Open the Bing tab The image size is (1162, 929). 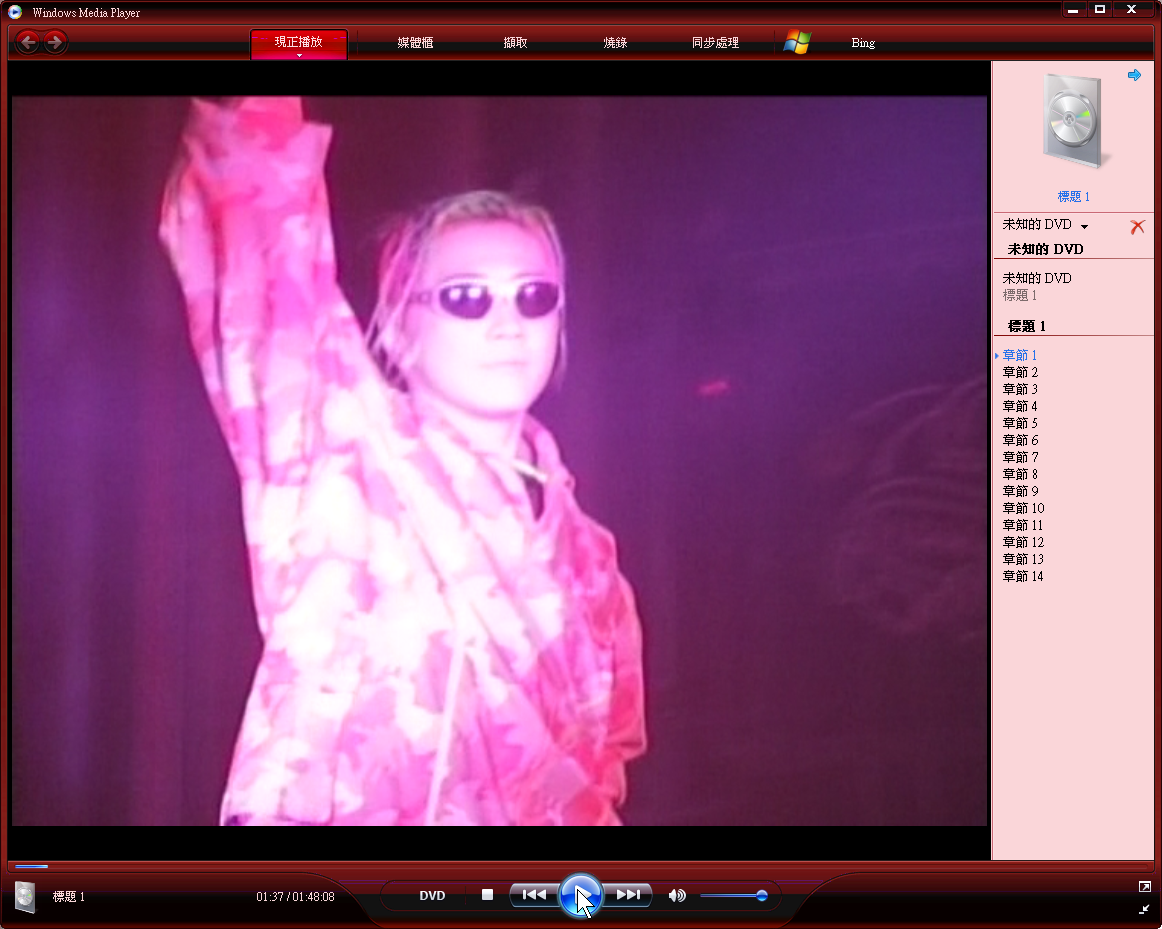pos(863,43)
